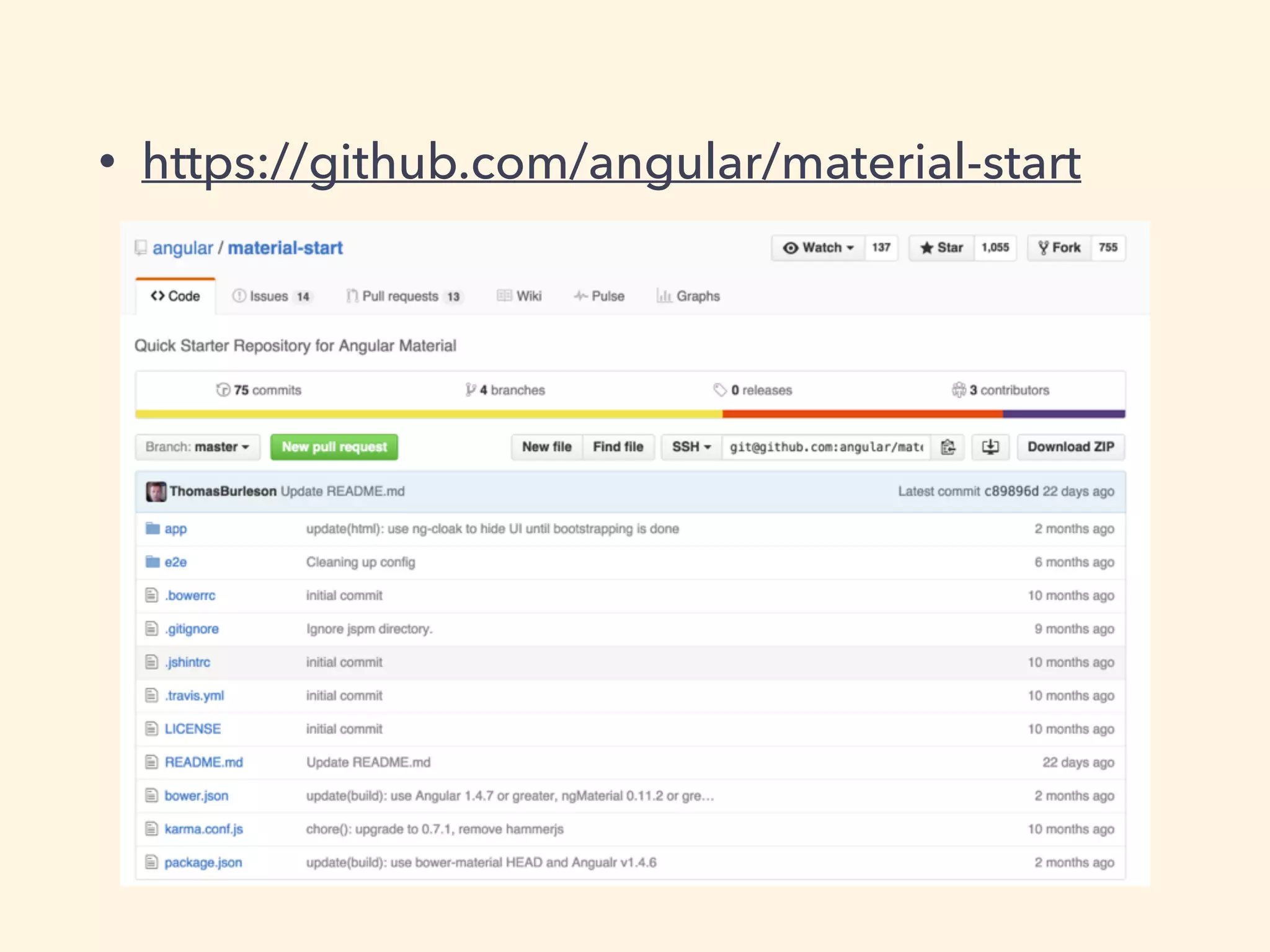Screen dimensions: 1270x952
Task: Click the material-start repository name link
Action: (x=285, y=248)
